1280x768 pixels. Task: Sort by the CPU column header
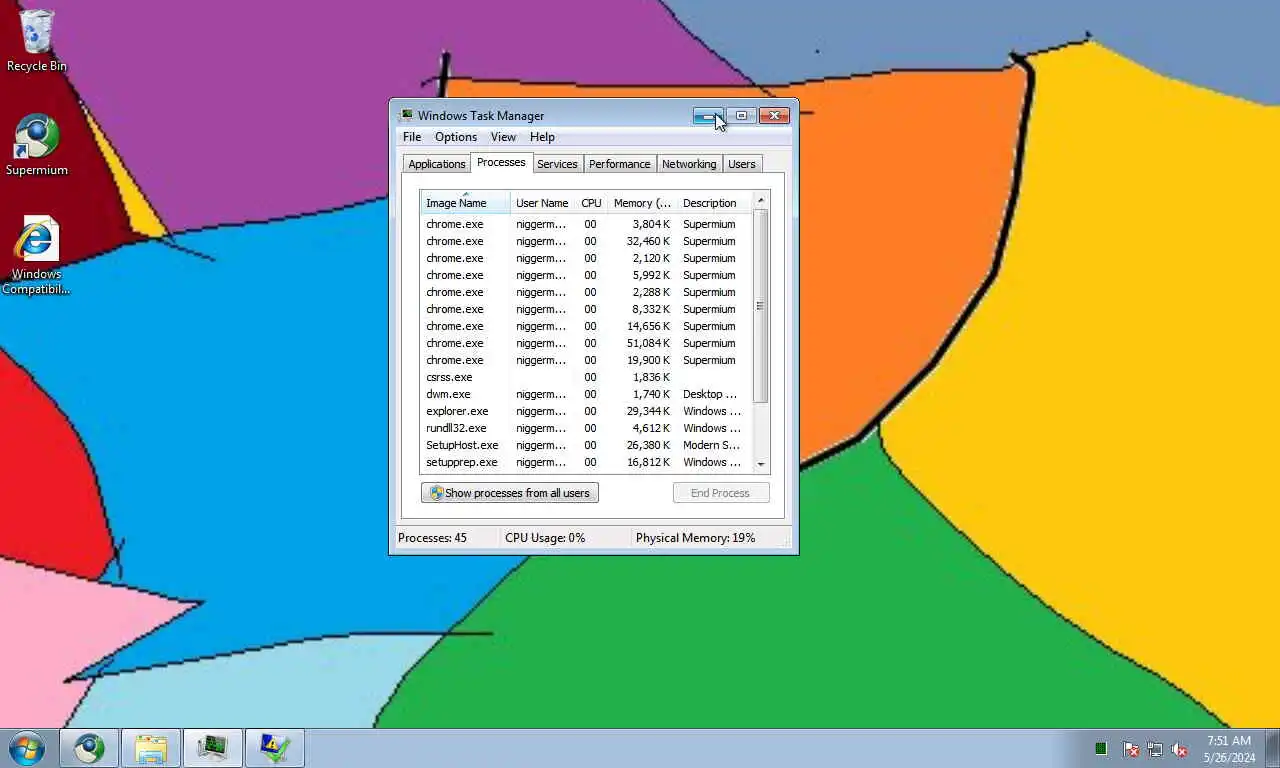click(591, 203)
